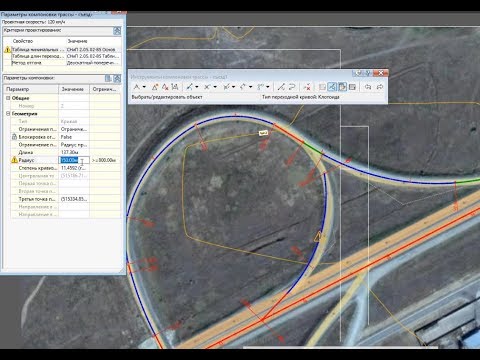Open the spiral tools dropdown arrow

[x=268, y=87]
